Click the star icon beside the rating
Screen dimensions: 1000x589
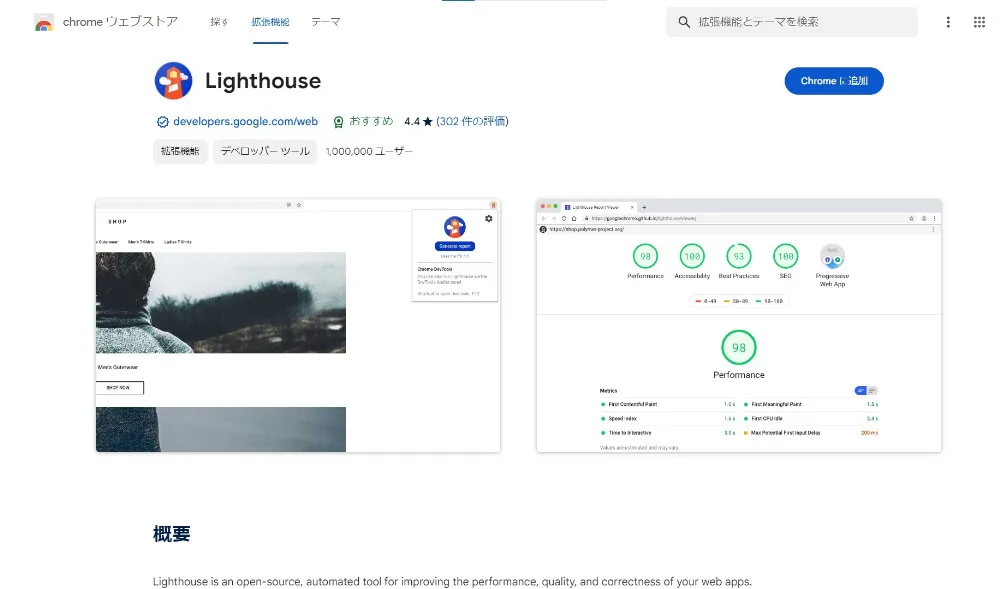(x=428, y=121)
